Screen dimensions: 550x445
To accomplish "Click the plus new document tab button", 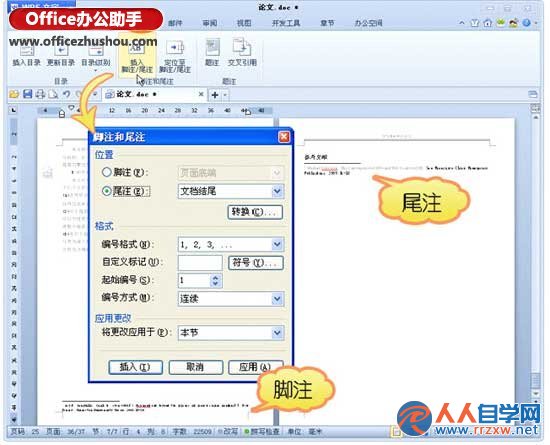I will click(215, 95).
